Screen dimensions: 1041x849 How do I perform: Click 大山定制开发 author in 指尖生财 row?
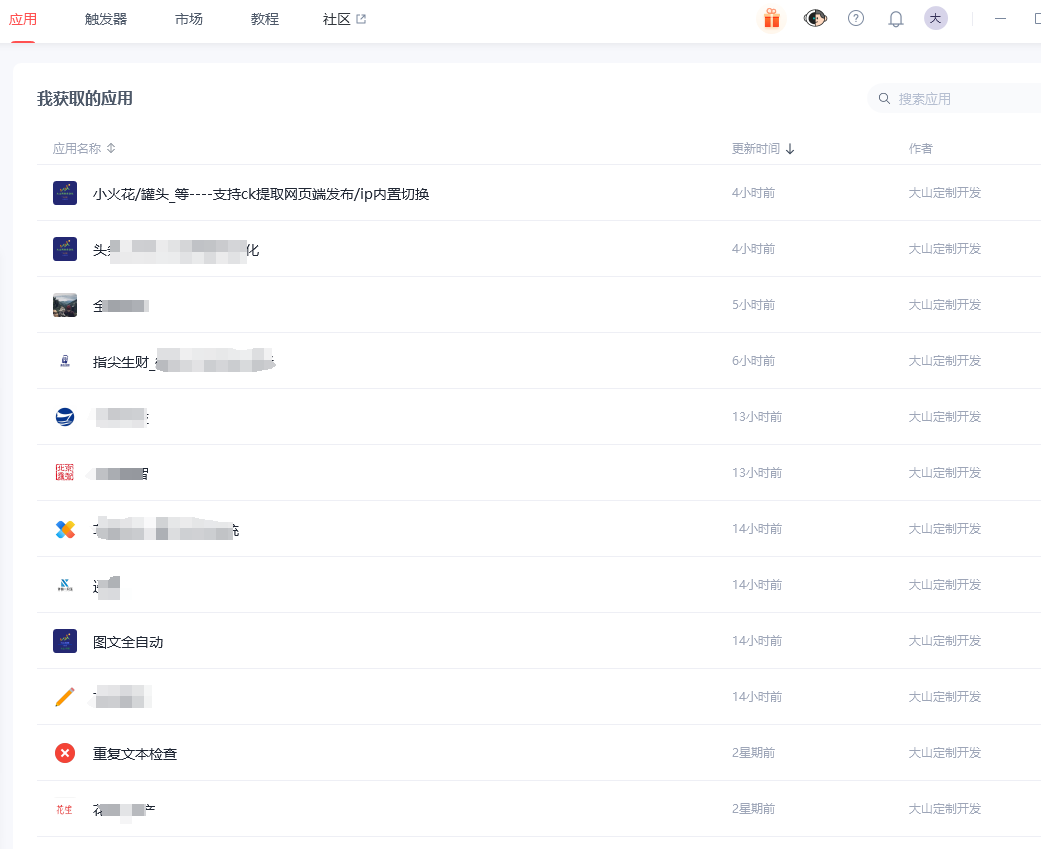[x=945, y=360]
